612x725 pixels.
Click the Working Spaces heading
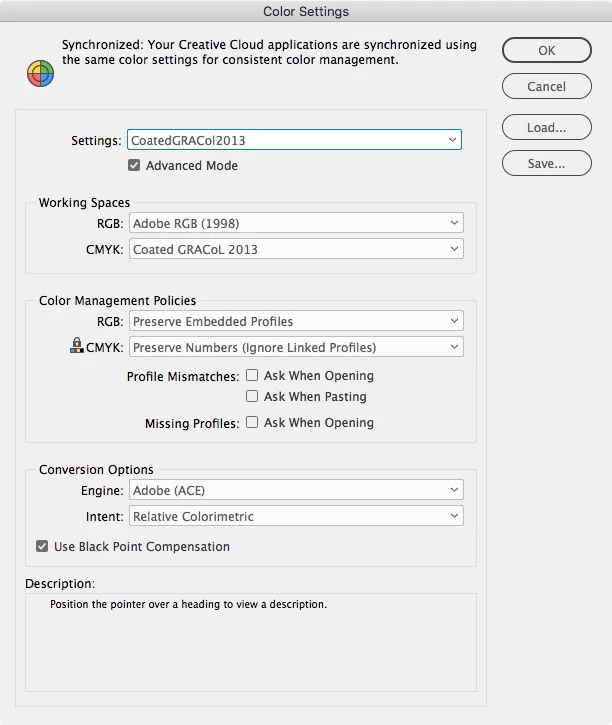pyautogui.click(x=84, y=203)
